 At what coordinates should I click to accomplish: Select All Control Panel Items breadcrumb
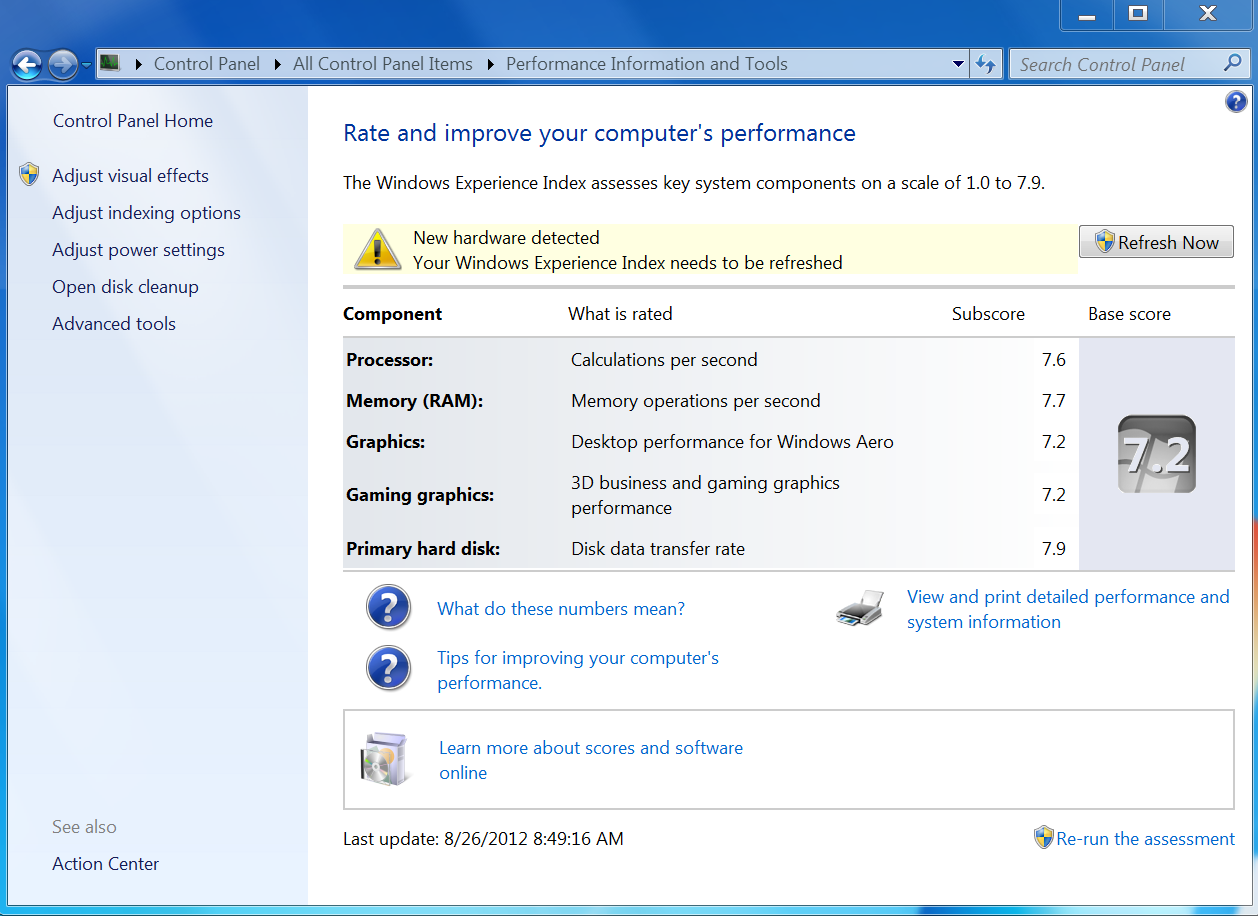[383, 64]
